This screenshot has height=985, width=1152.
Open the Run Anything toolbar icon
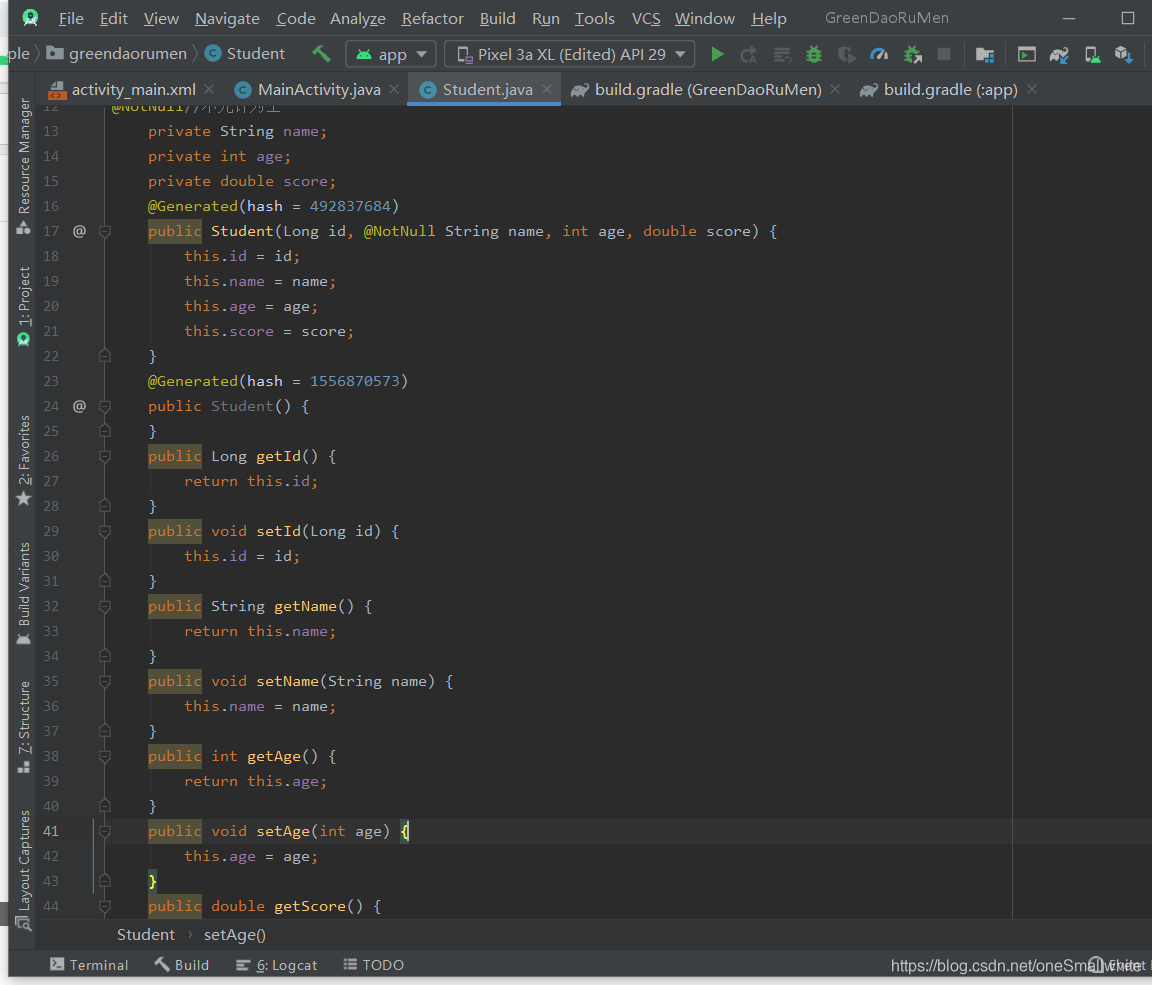pos(1026,54)
